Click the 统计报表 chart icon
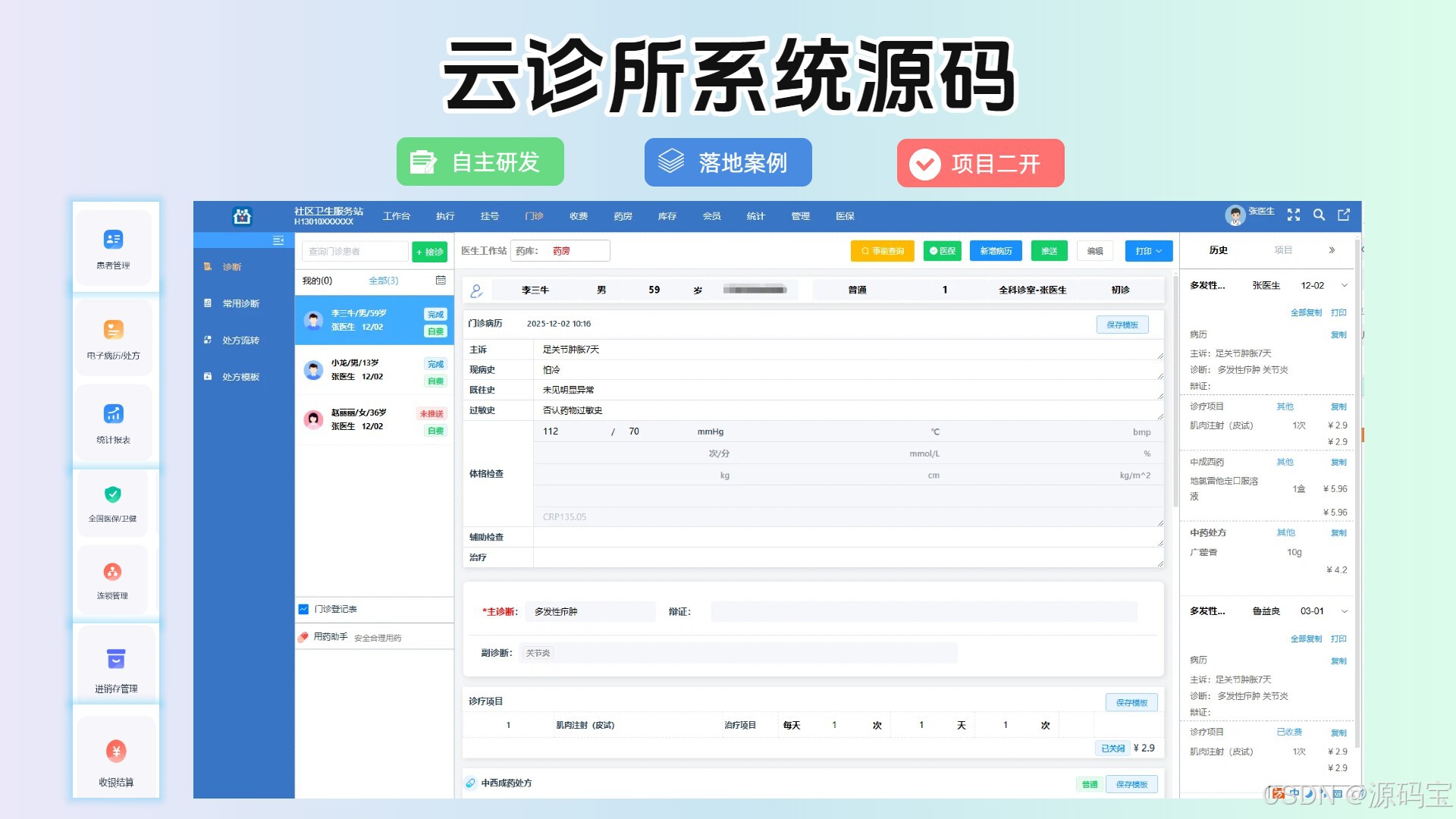 tap(113, 414)
